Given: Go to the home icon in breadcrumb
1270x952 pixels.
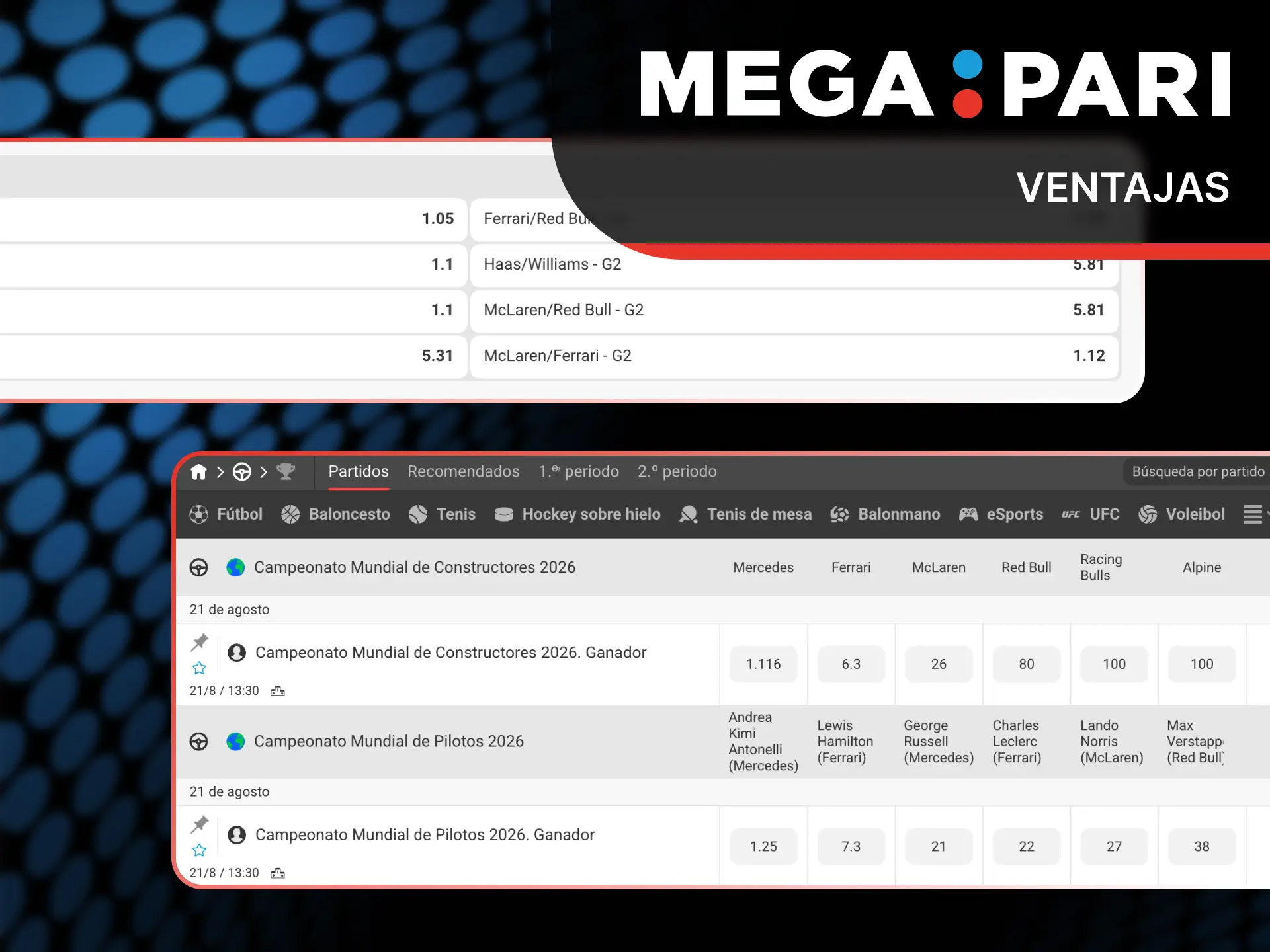Looking at the screenshot, I should click(198, 472).
